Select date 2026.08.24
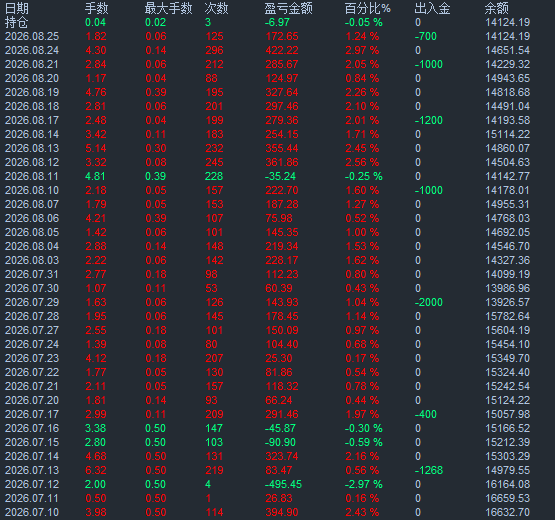This screenshot has width=555, height=520. (32, 50)
